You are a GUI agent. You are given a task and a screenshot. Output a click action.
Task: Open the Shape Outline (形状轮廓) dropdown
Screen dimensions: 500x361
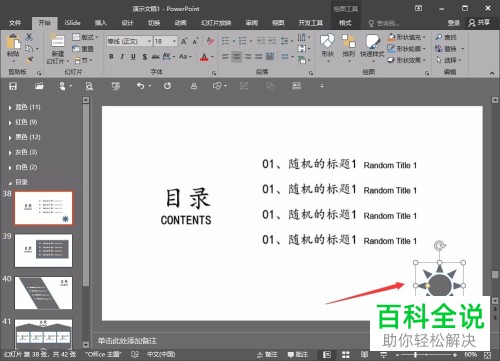(x=407, y=49)
